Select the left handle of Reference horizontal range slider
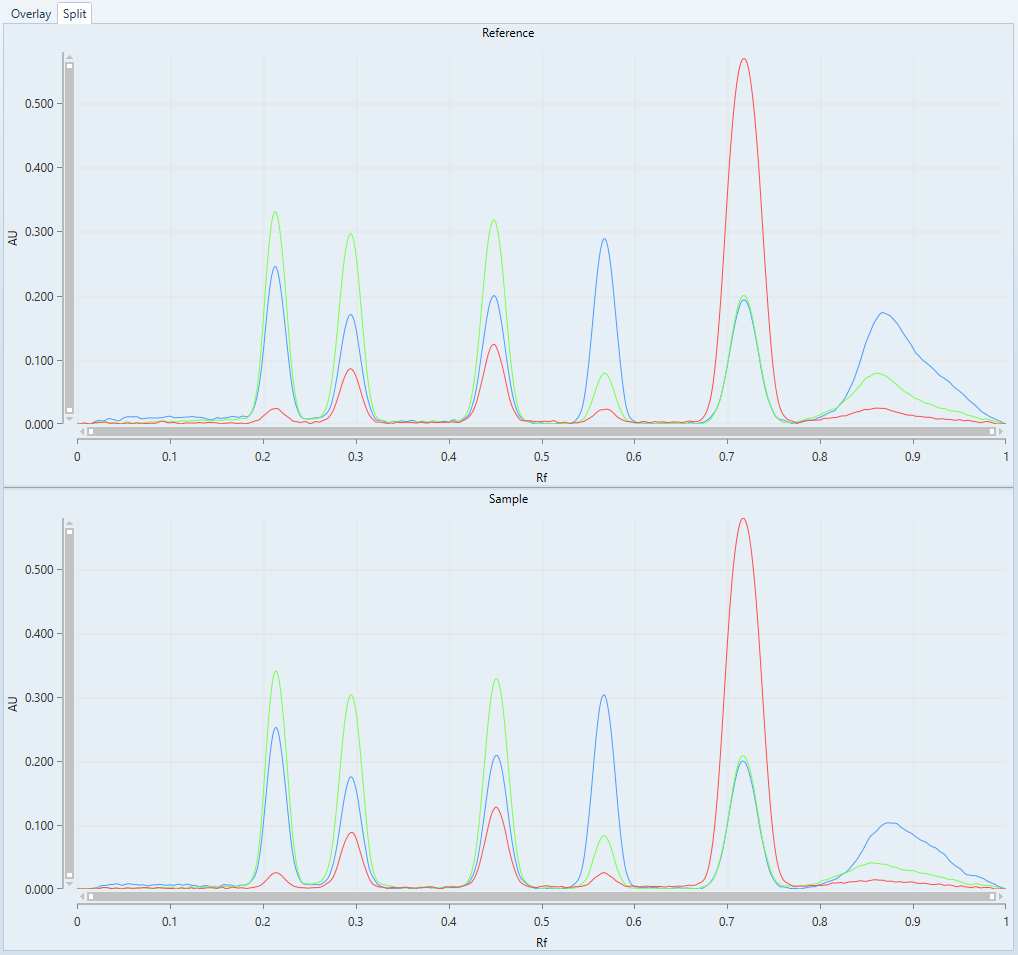Screen dimensions: 1018x955 [x=91, y=431]
